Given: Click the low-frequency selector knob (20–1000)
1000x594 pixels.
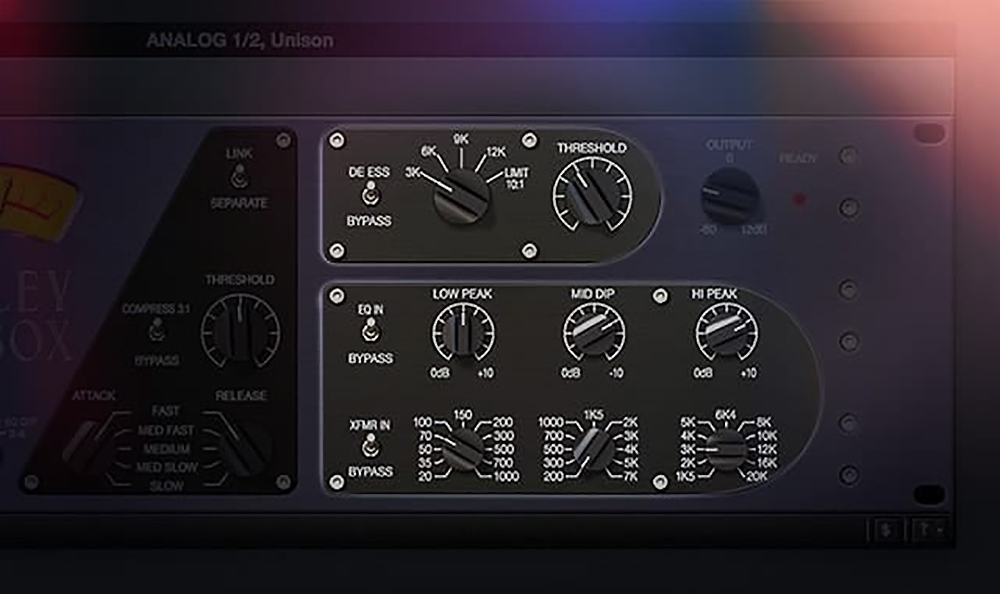Looking at the screenshot, I should [x=461, y=449].
